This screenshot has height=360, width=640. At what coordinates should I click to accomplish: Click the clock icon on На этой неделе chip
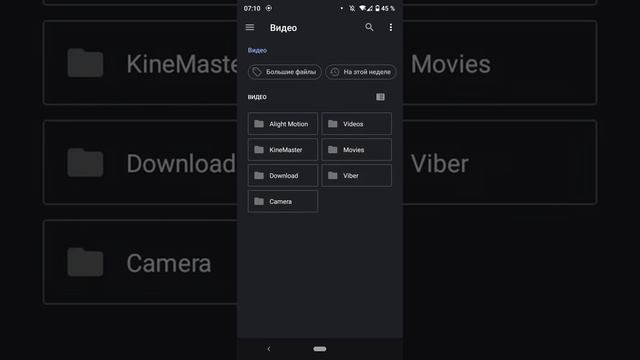tap(334, 72)
